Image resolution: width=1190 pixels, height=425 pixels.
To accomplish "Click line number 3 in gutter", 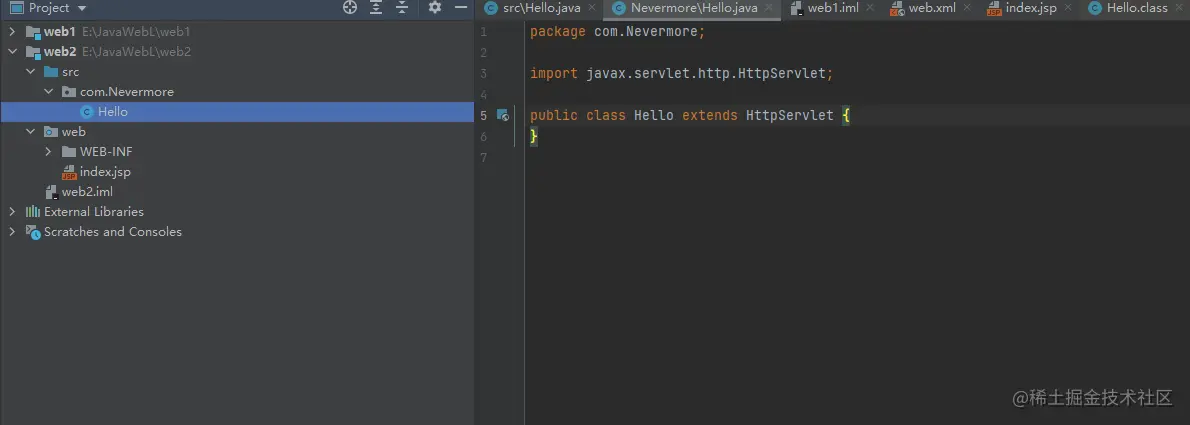I will pos(484,74).
